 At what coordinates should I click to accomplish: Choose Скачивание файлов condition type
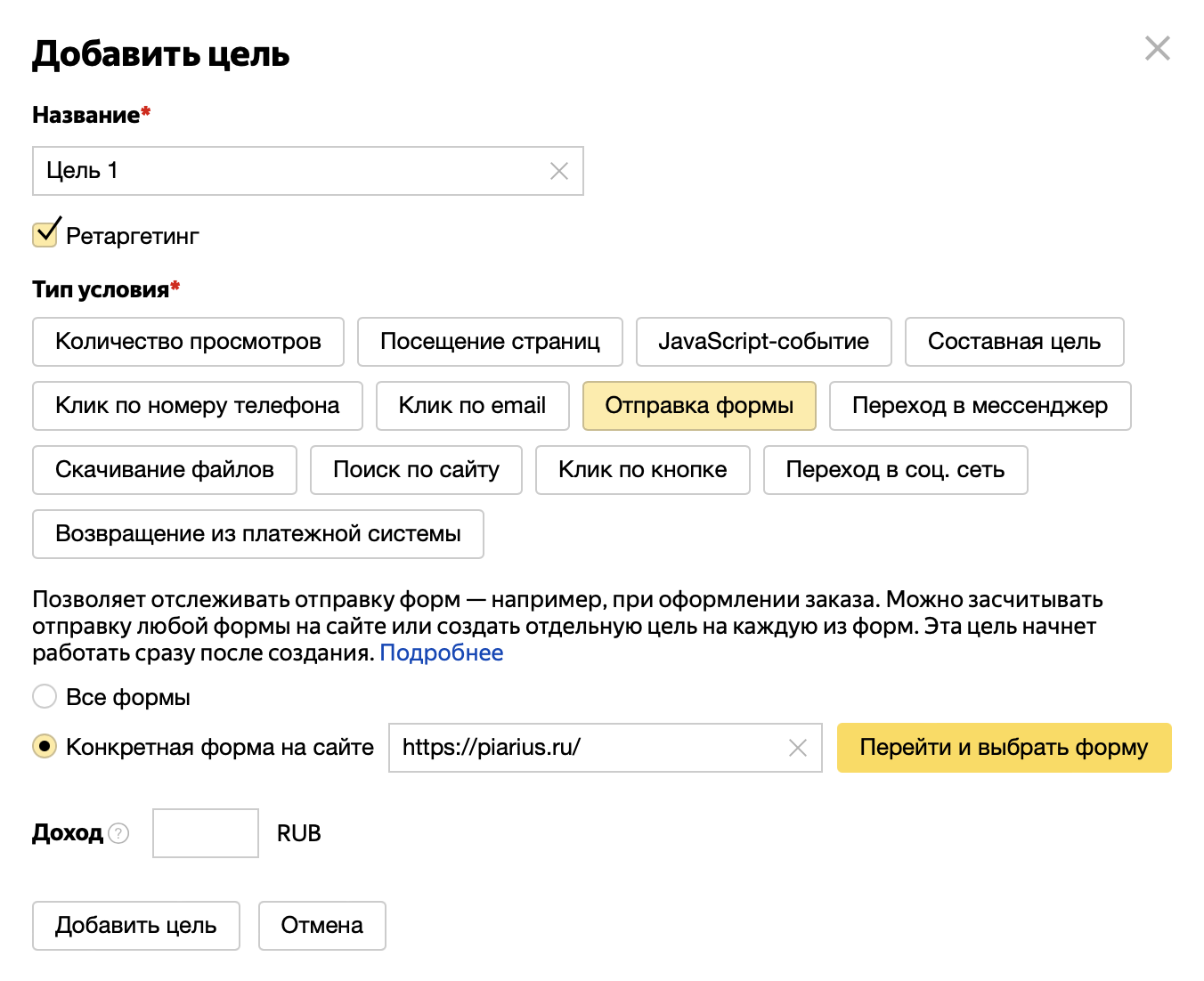[x=164, y=470]
